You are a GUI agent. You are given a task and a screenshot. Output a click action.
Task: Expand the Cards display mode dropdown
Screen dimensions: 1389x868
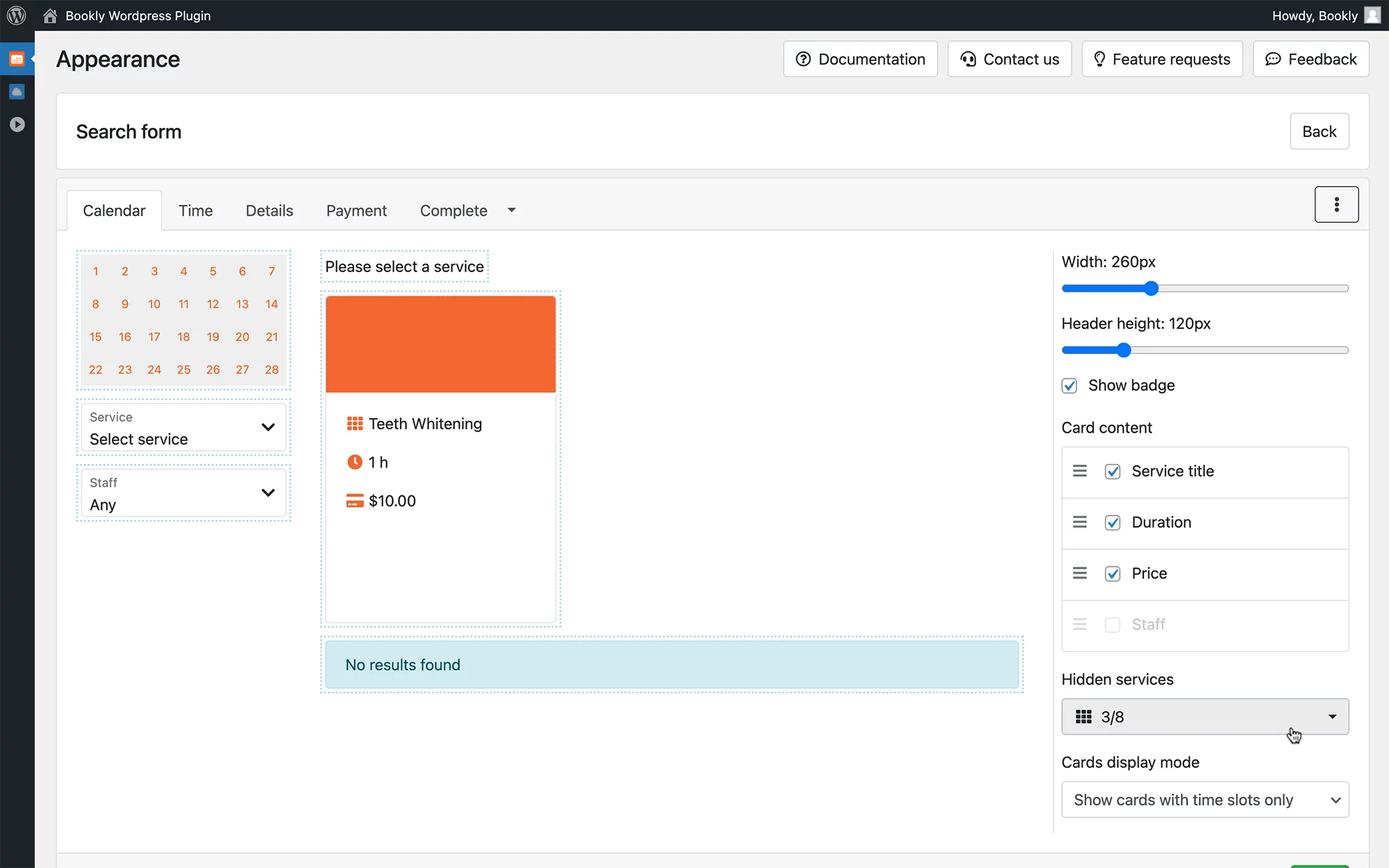1205,800
